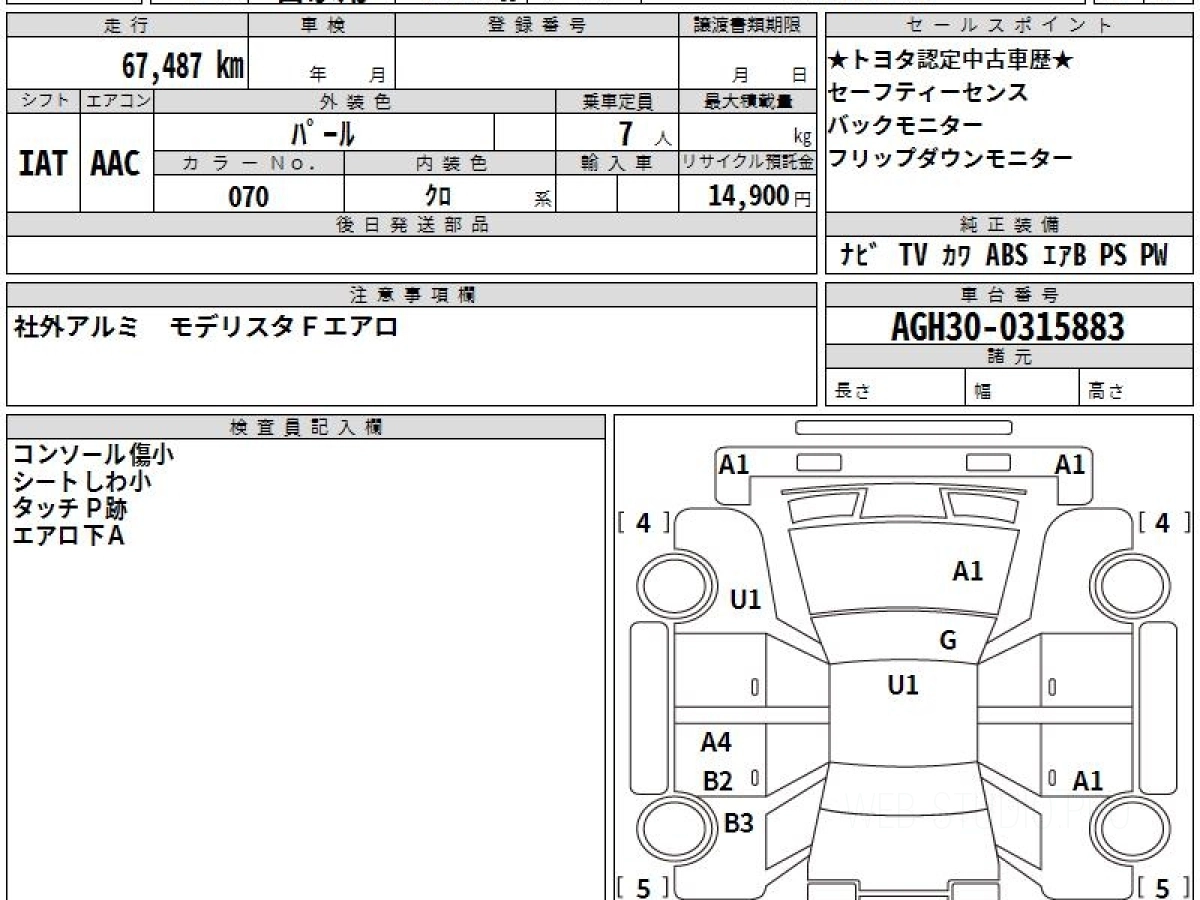Viewport: 1200px width, 900px height.
Task: Click the 諸元 header
Action: (1009, 357)
